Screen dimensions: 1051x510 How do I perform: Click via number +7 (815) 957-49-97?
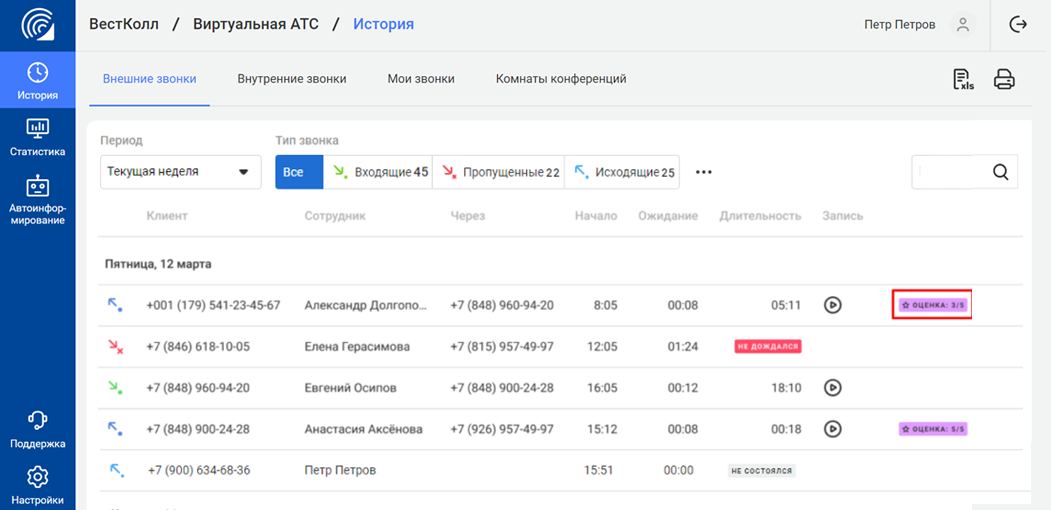click(502, 346)
